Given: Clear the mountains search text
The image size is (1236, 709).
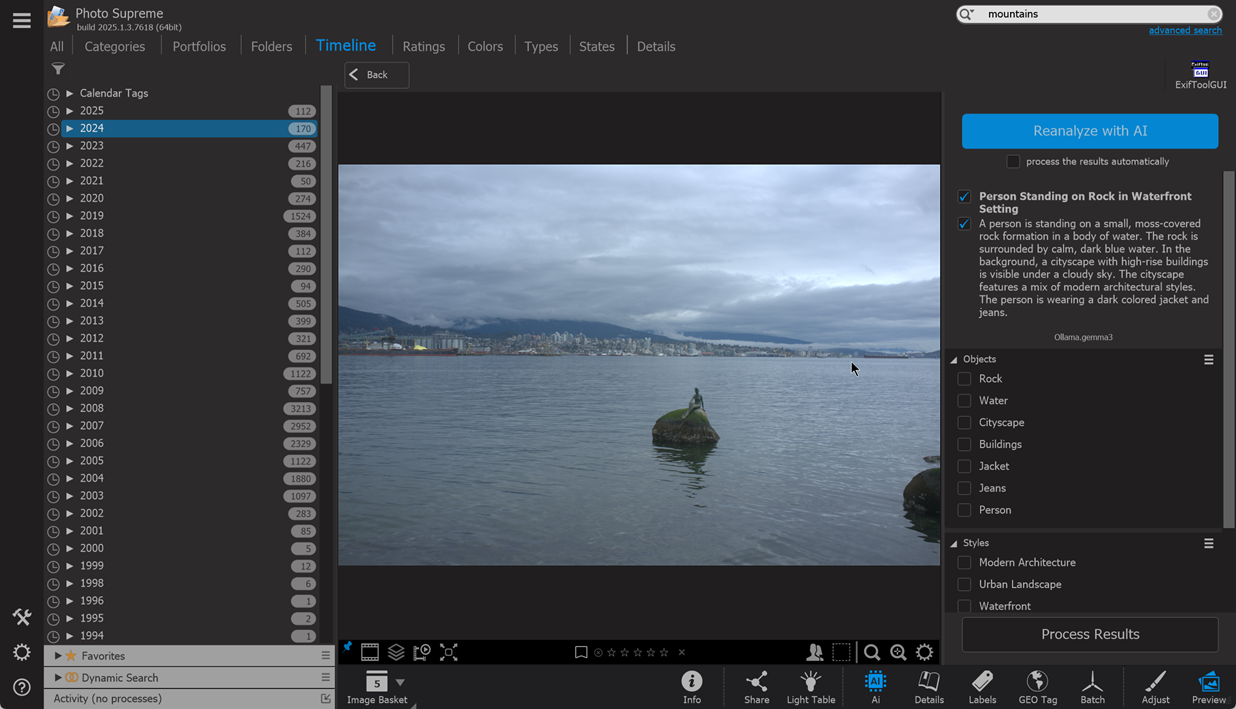Looking at the screenshot, I should point(1213,14).
